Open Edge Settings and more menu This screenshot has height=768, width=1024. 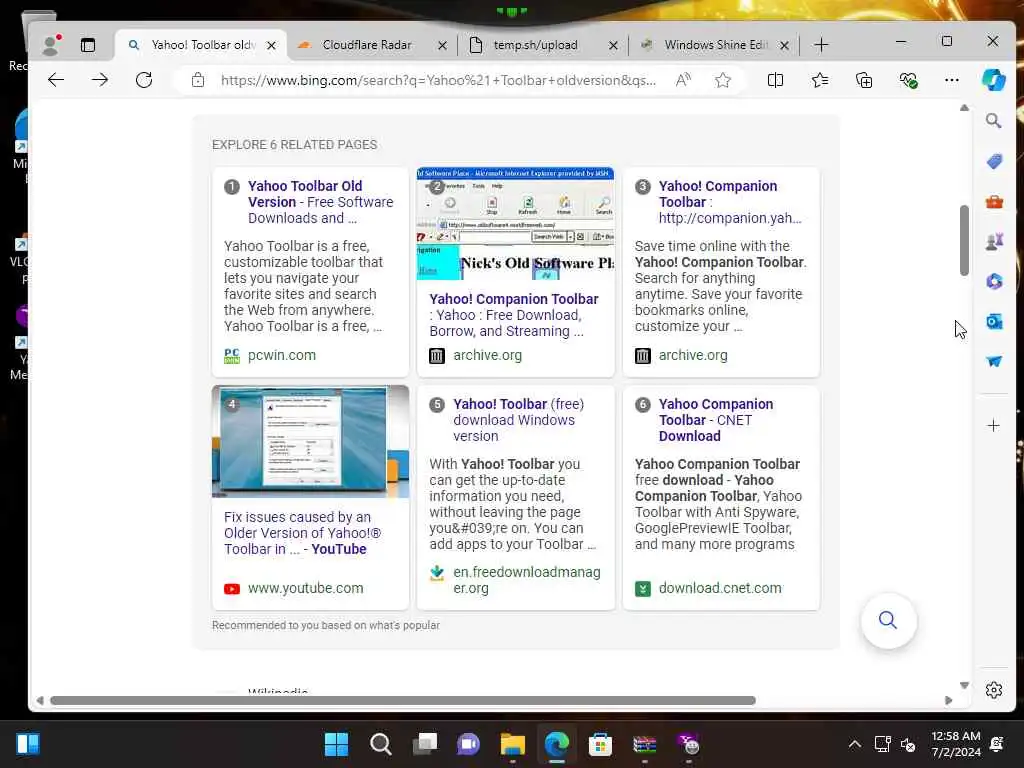tap(952, 80)
